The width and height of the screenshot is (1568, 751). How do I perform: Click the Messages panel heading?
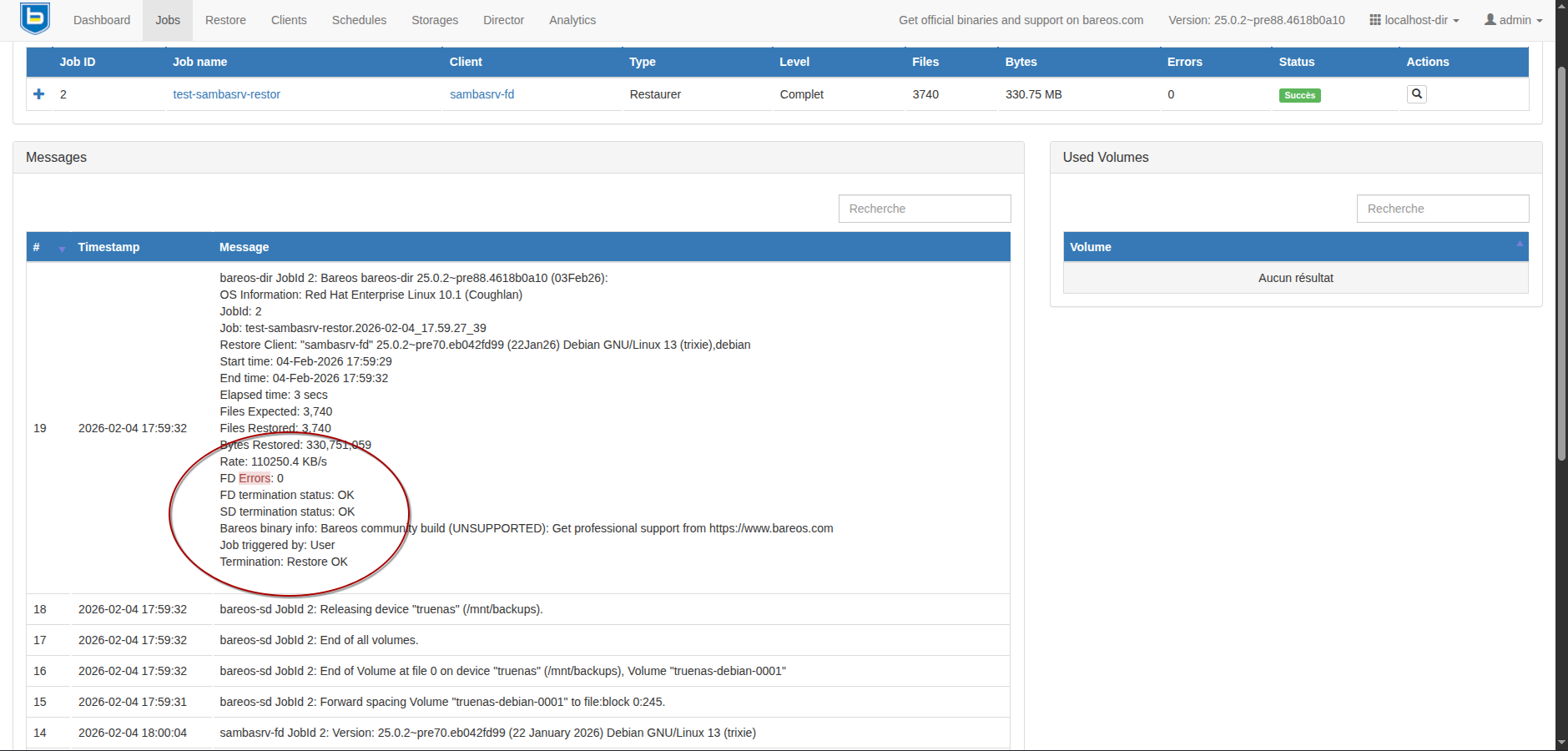coord(56,157)
